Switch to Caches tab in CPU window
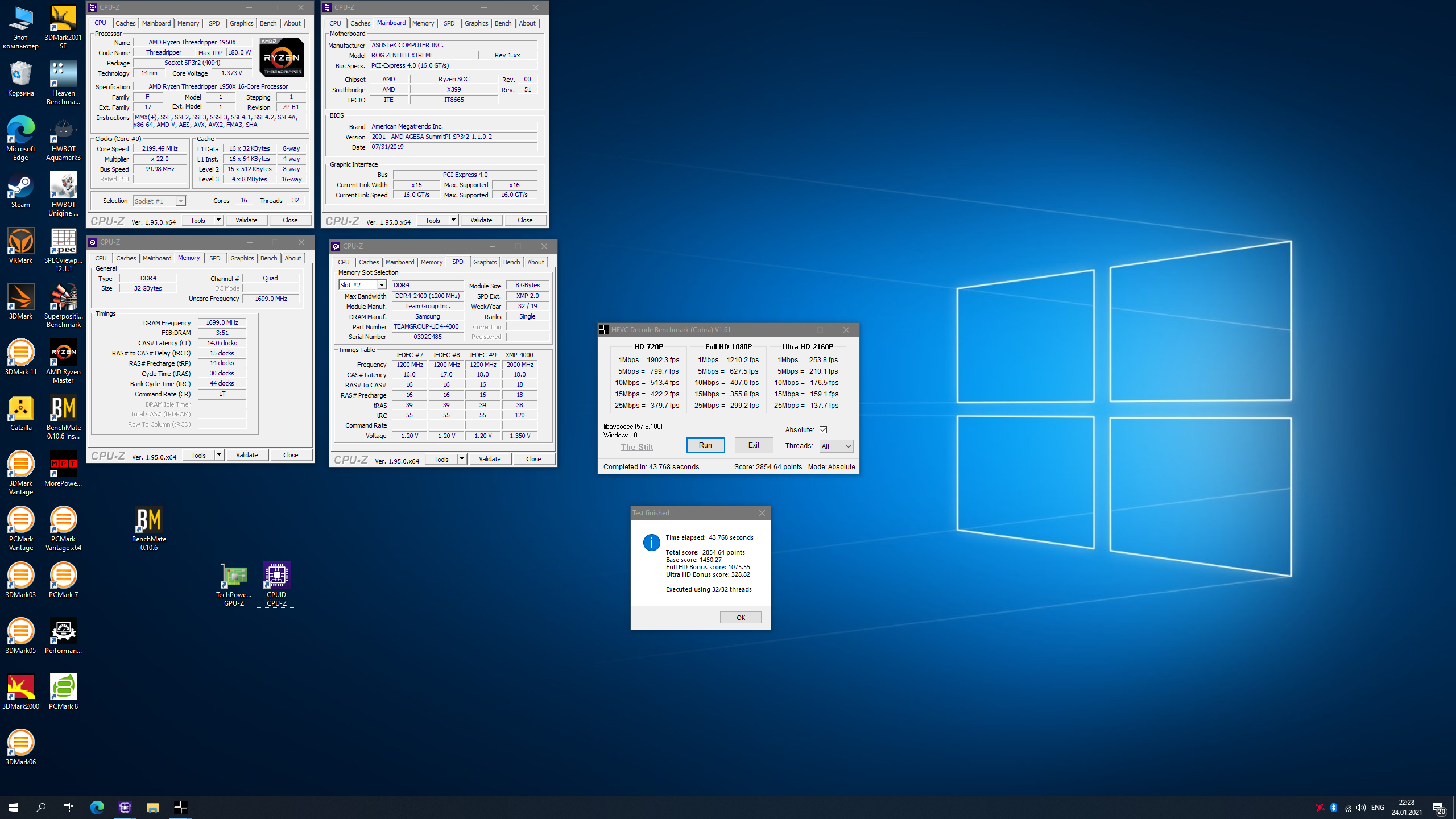Viewport: 1456px width, 819px height. pyautogui.click(x=125, y=23)
